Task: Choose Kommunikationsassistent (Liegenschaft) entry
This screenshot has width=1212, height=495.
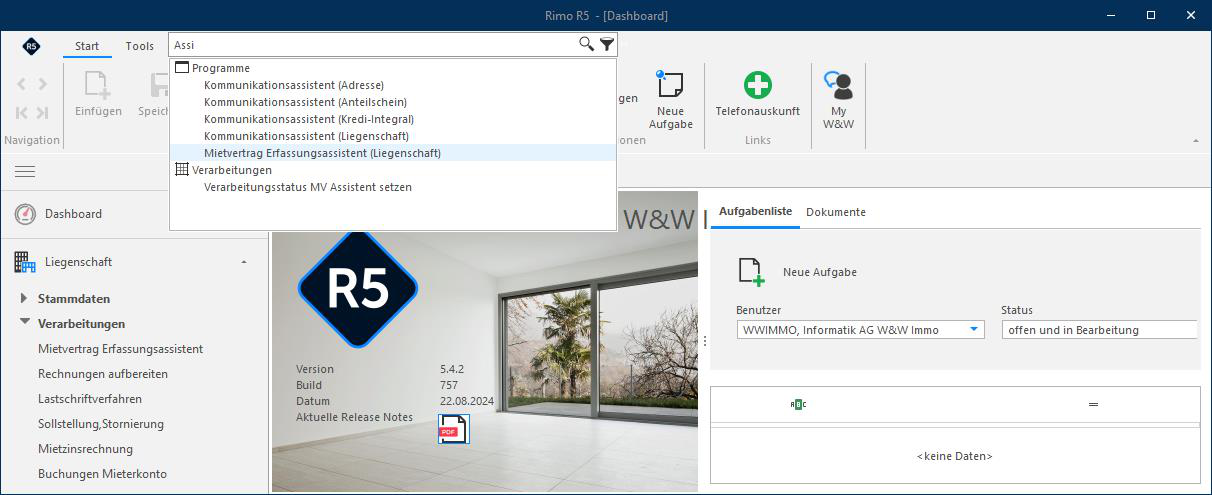Action: pyautogui.click(x=306, y=136)
